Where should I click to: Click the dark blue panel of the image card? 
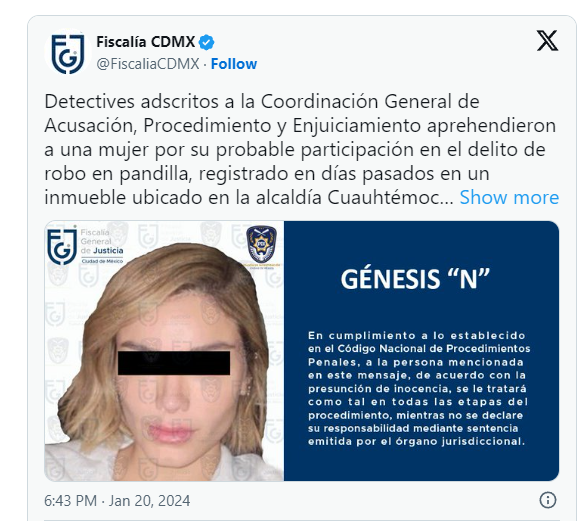(422, 351)
